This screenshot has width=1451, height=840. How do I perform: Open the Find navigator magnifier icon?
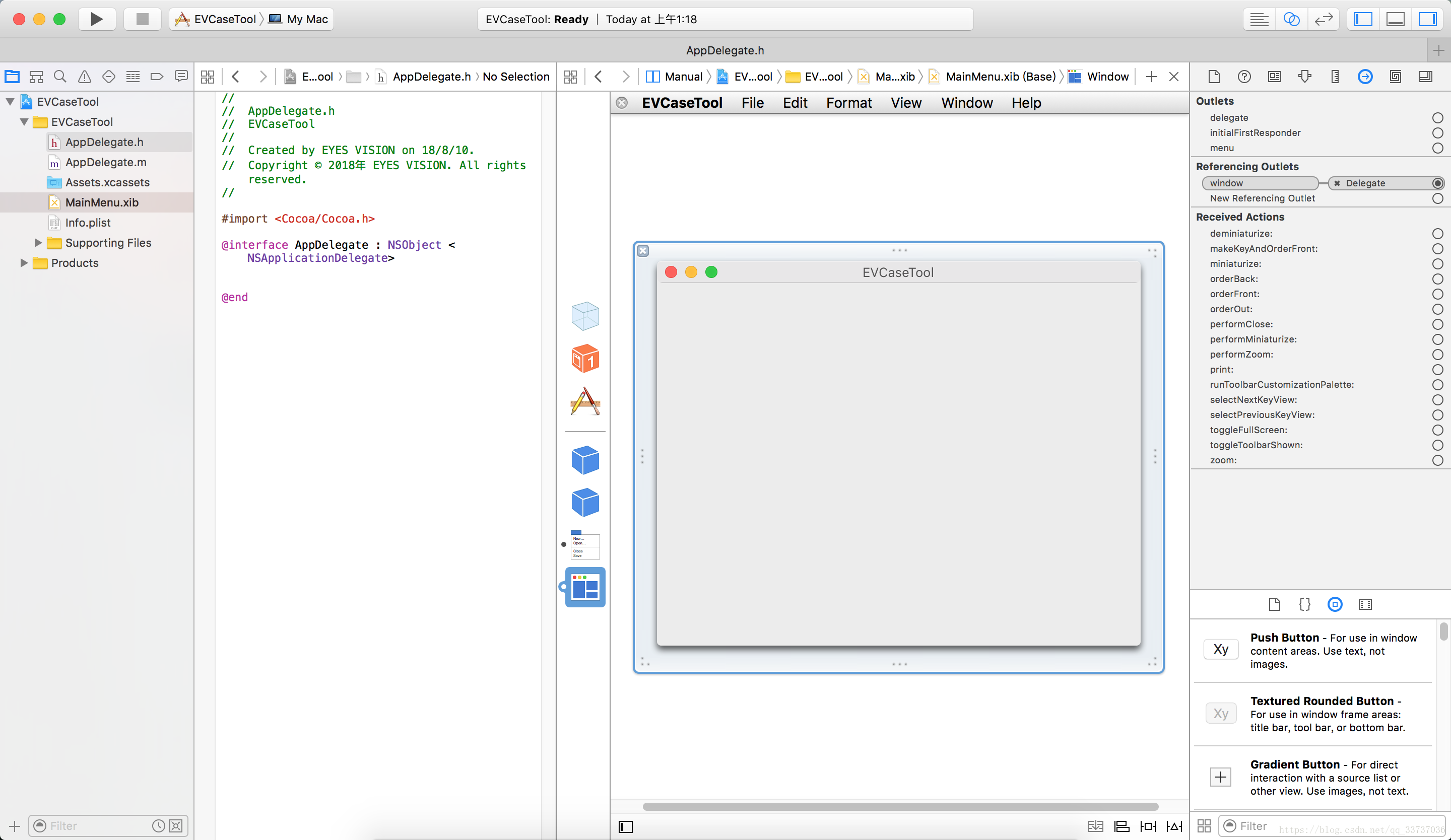tap(60, 77)
